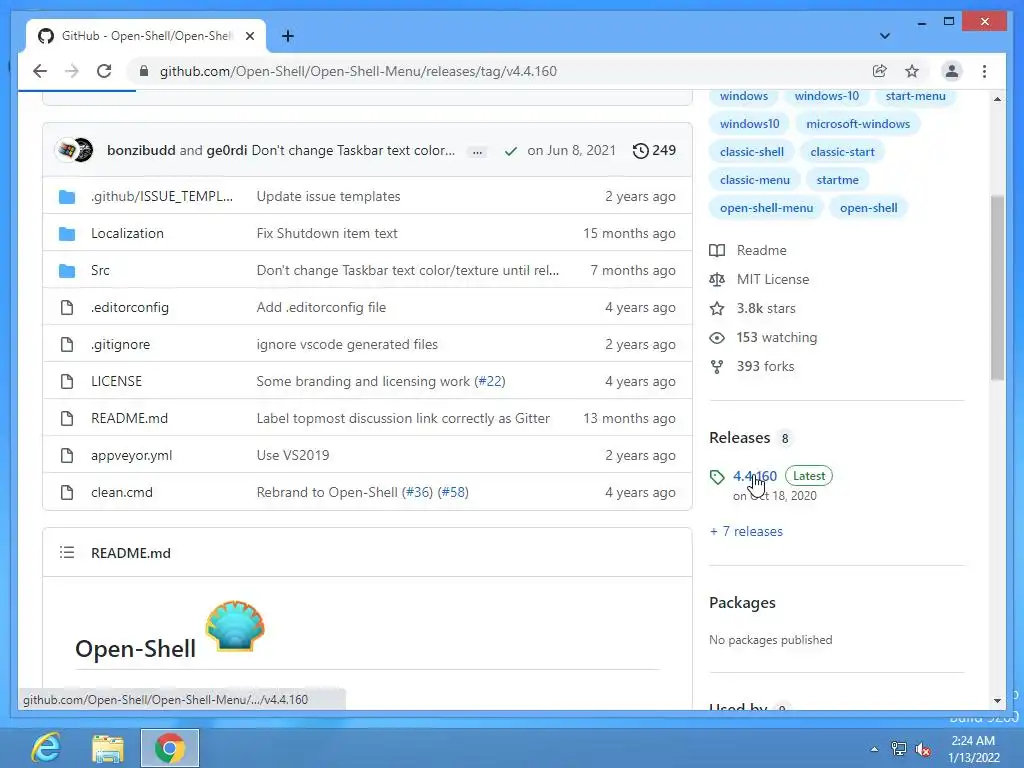Select the GitHub Open-Shell browser tab
This screenshot has height=768, width=1024.
click(146, 36)
